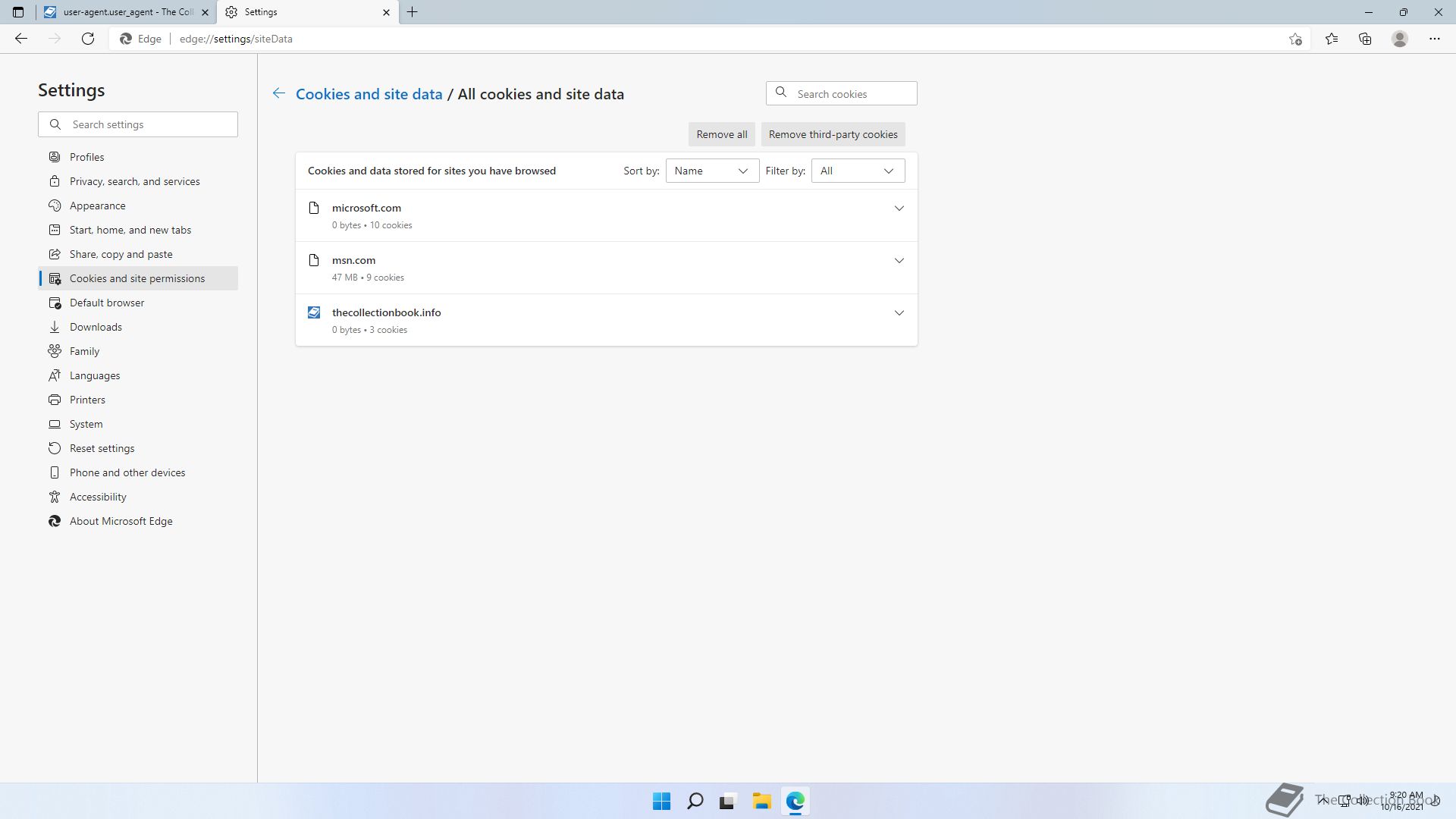Select the Settings tab
Screen dimensions: 1456x819
(x=307, y=12)
